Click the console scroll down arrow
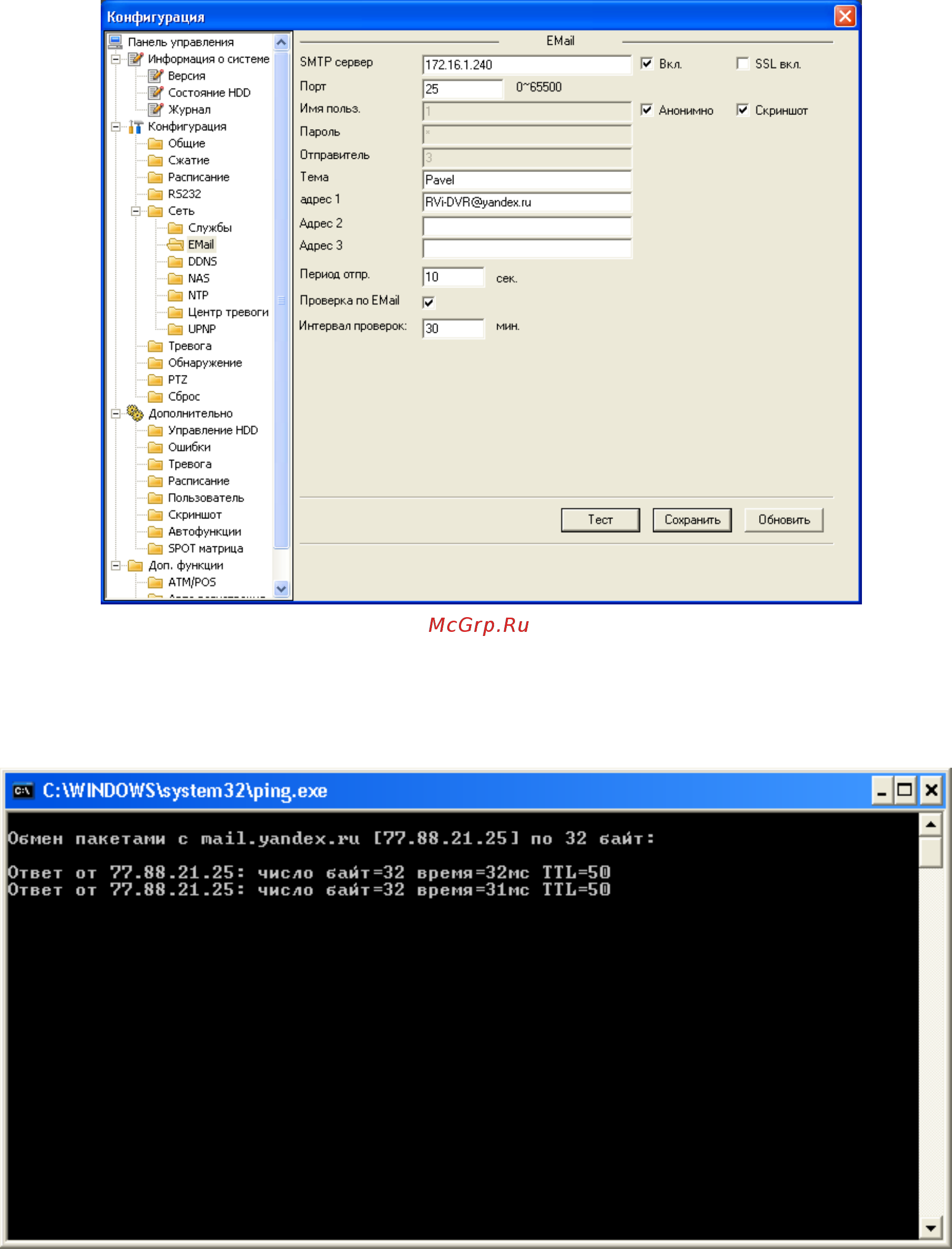Screen dimensions: 952x1249 tap(931, 1228)
